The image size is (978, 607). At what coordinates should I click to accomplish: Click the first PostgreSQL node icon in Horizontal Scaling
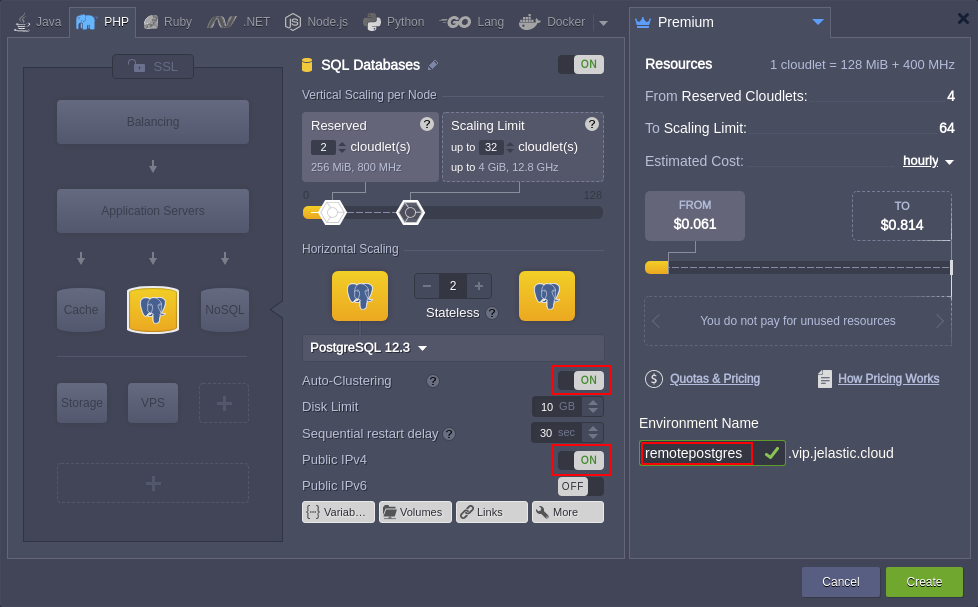tap(360, 296)
